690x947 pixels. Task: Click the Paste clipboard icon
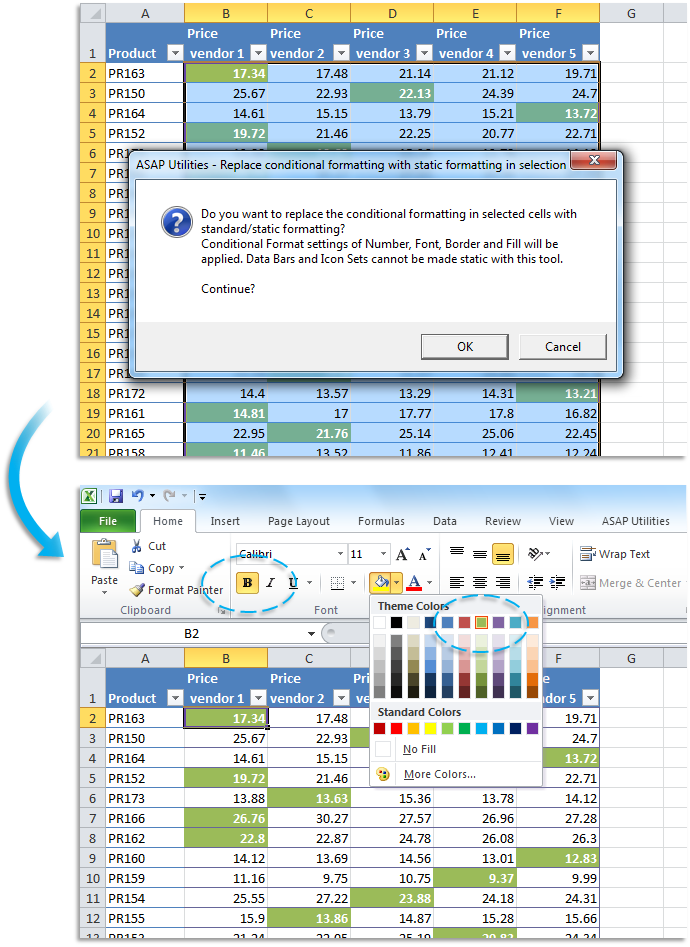[x=105, y=554]
